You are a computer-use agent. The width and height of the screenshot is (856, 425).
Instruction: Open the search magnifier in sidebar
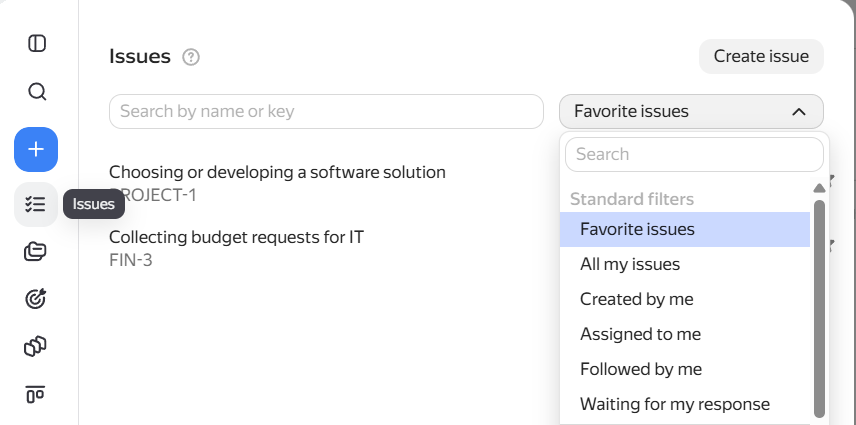coord(37,92)
